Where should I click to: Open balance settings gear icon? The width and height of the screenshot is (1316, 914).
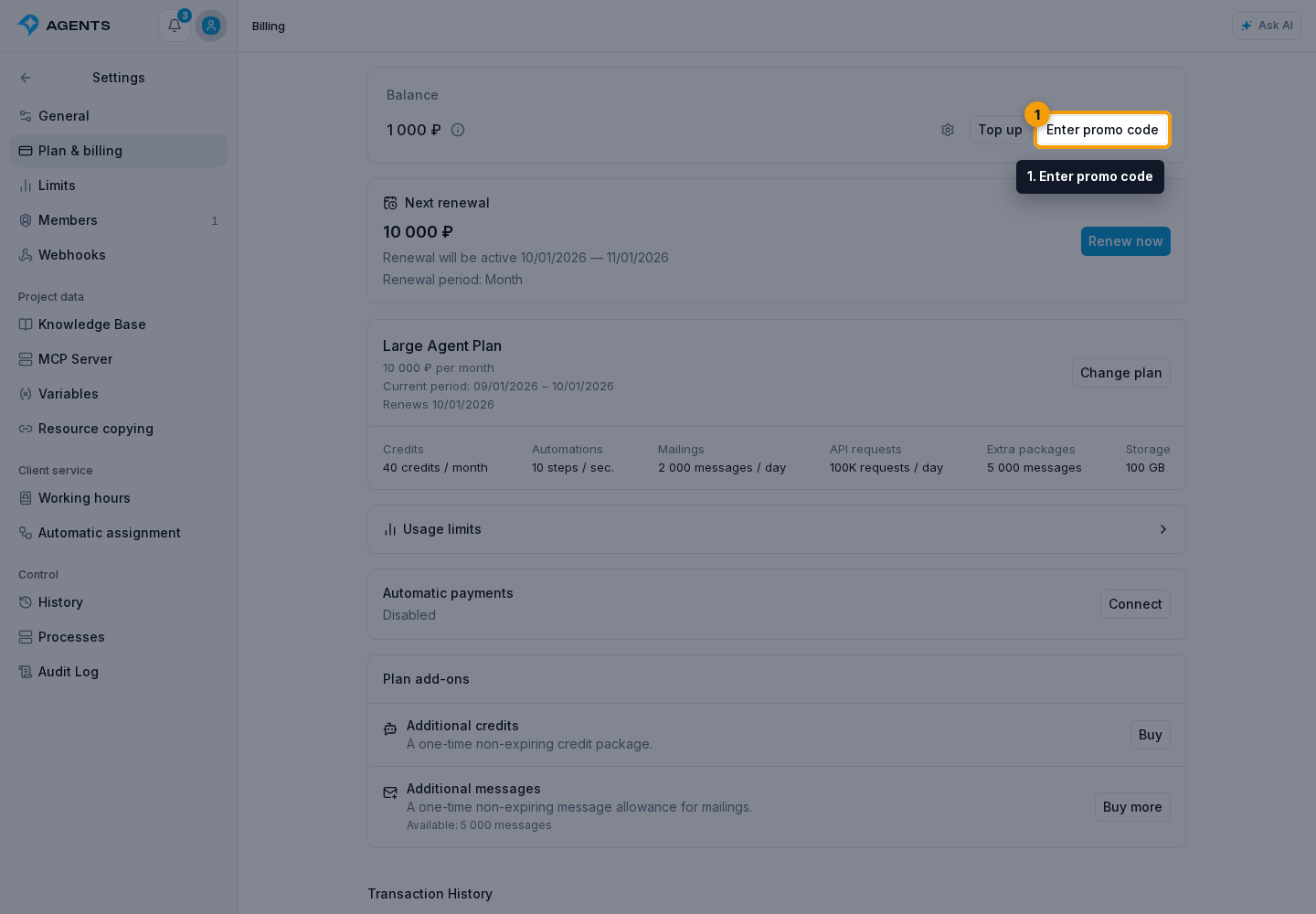point(948,130)
